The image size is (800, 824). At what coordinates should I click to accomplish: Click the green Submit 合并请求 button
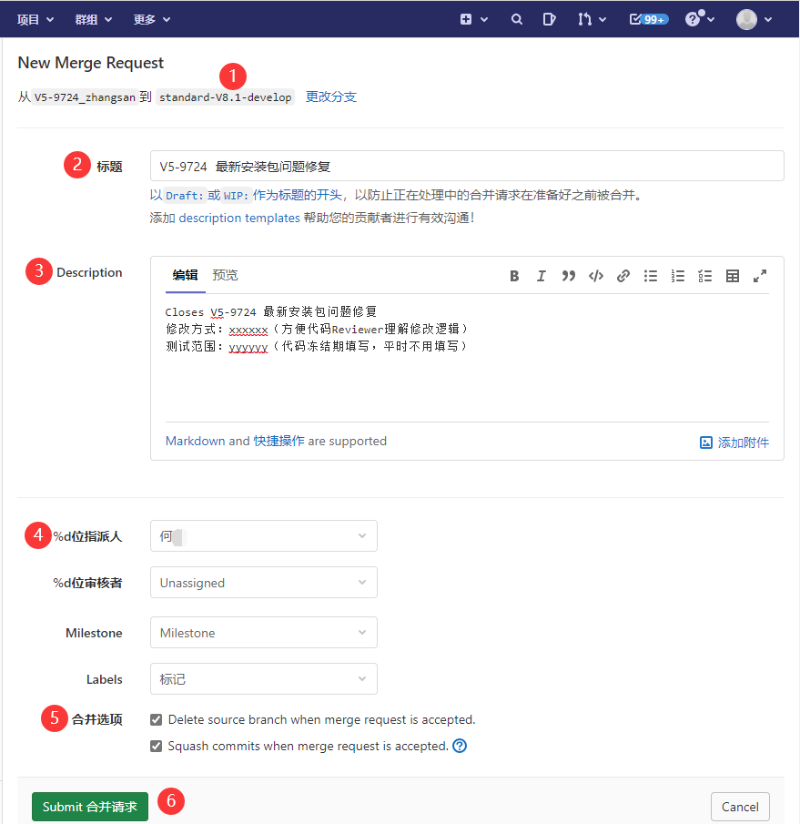pos(90,806)
